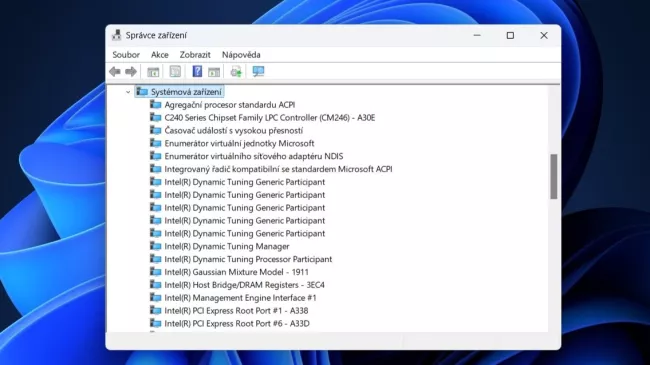650x365 pixels.
Task: Click icon beside Intel Gaussian Mixture Model
Action: point(156,272)
